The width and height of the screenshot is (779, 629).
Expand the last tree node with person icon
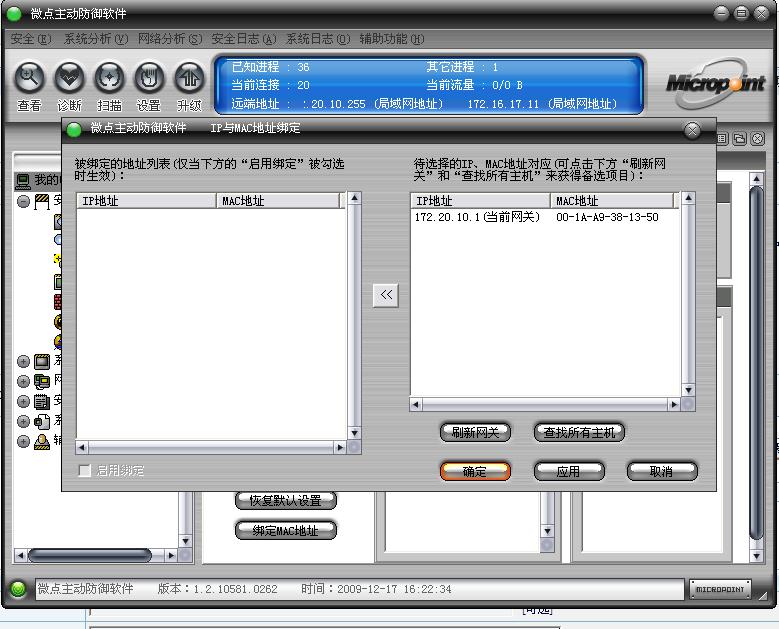[x=23, y=441]
